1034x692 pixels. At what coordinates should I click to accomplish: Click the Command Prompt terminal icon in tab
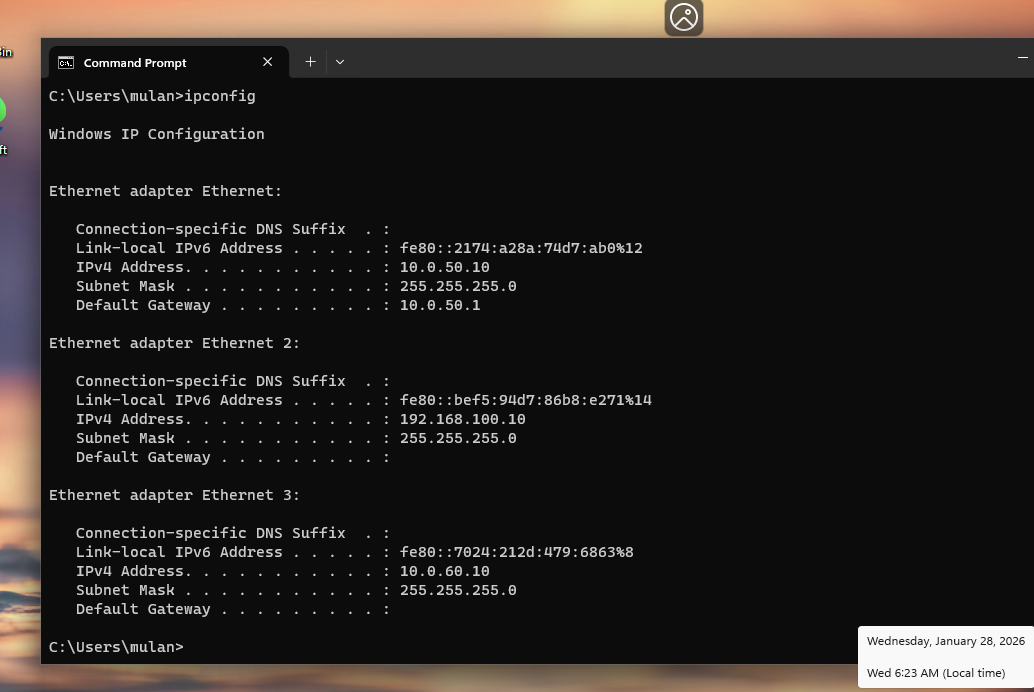pyautogui.click(x=66, y=62)
